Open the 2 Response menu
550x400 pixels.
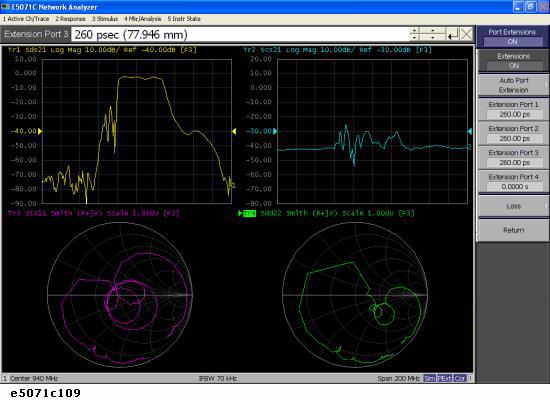(x=70, y=19)
